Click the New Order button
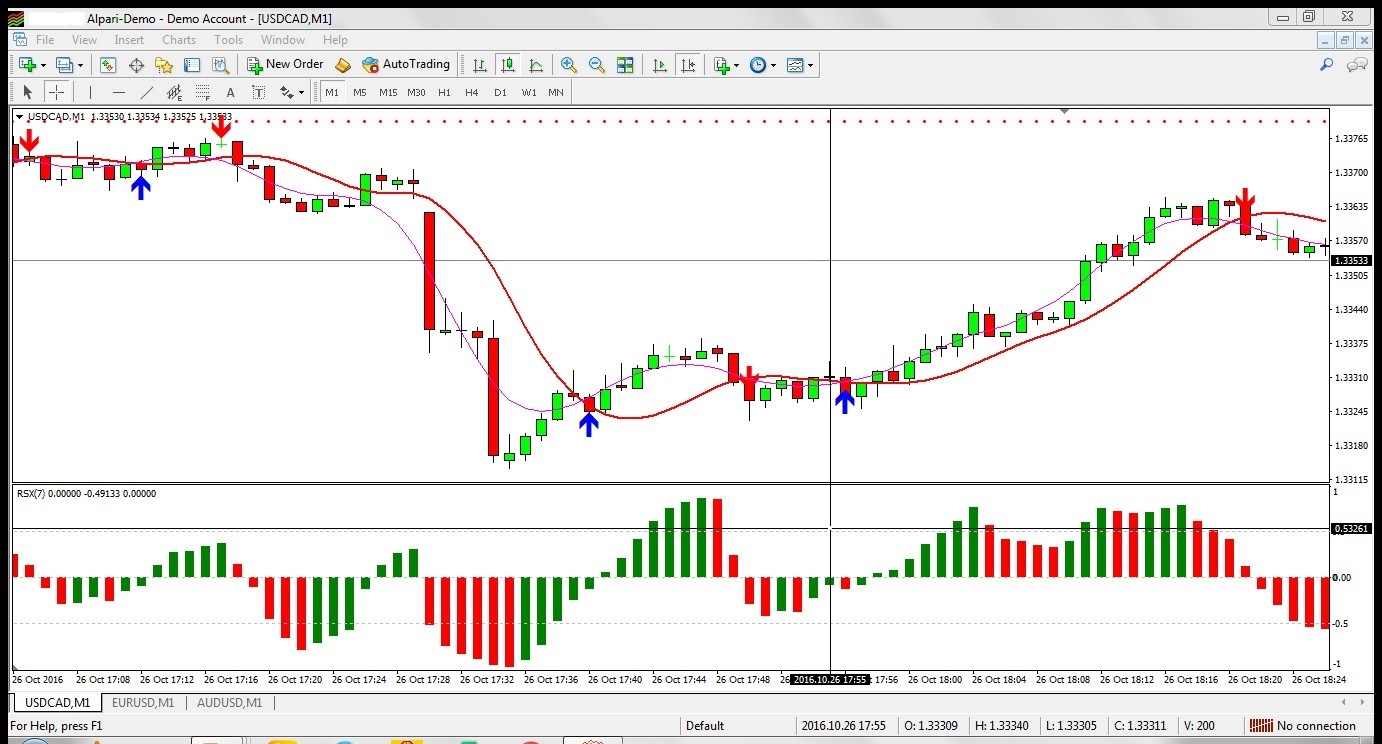This screenshot has height=744, width=1382. pyautogui.click(x=285, y=65)
